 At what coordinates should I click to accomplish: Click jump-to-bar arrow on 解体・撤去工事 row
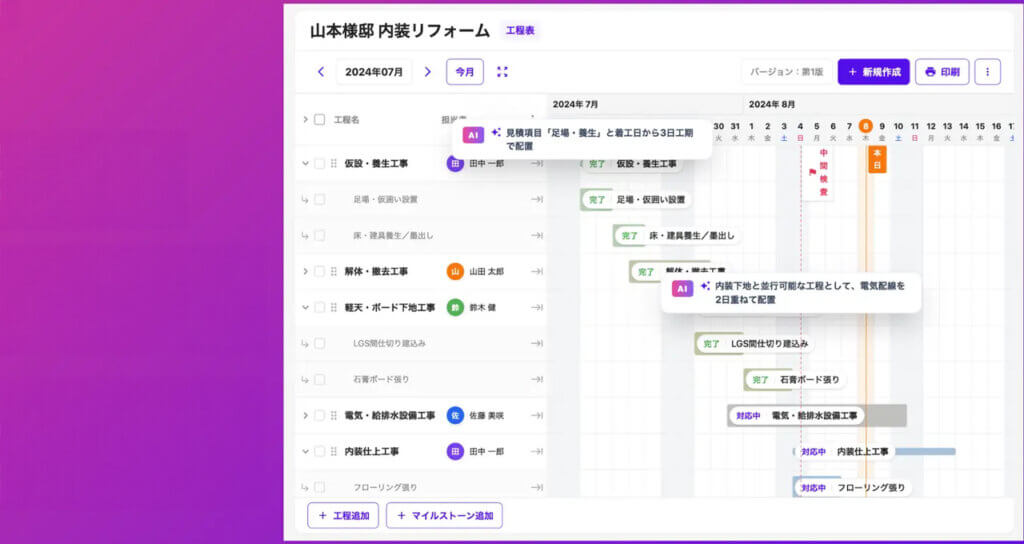(537, 271)
